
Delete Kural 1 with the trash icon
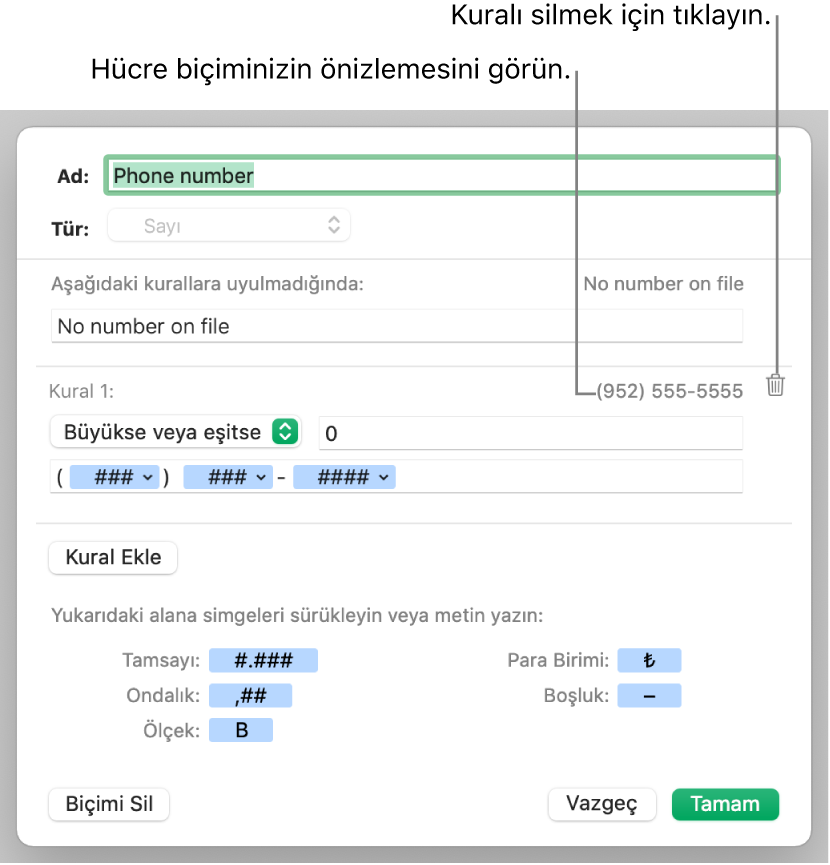coord(775,385)
